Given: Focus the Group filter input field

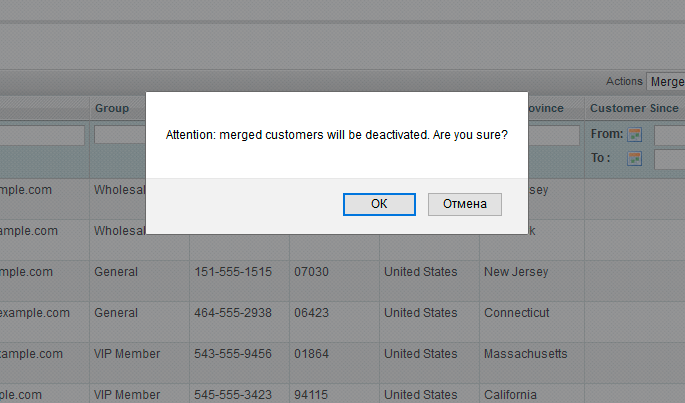Looking at the screenshot, I should (120, 135).
